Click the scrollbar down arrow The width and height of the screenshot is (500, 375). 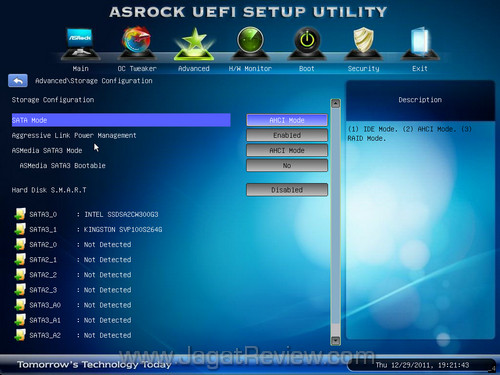(x=335, y=341)
